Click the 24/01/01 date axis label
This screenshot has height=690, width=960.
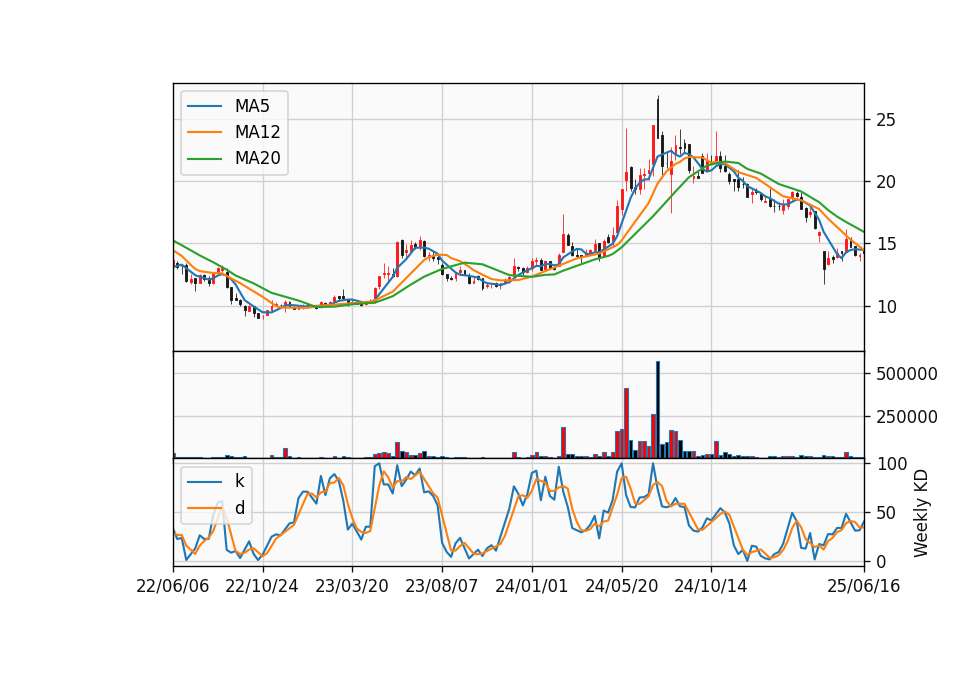(531, 586)
